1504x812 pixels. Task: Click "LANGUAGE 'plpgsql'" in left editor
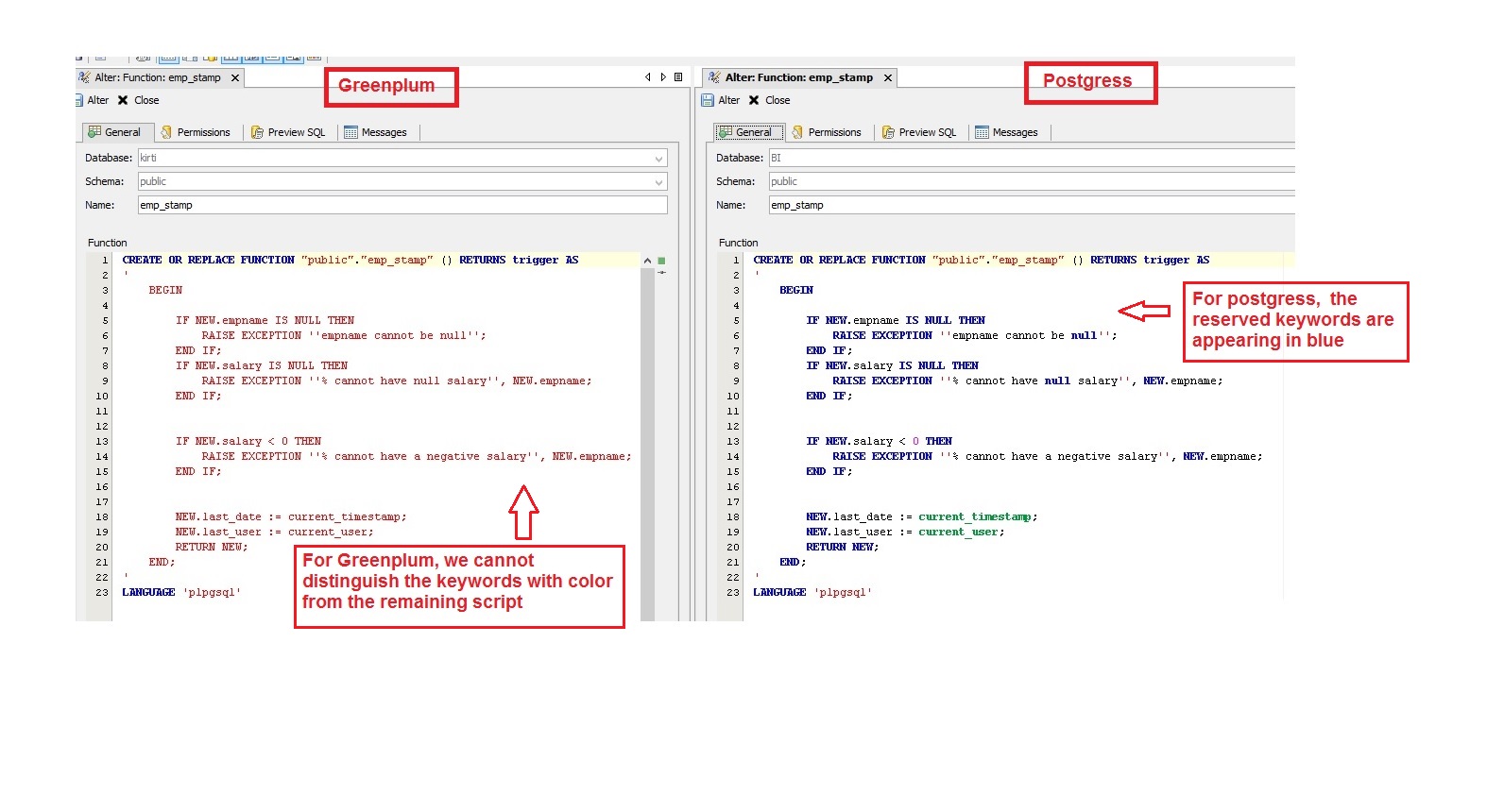(x=182, y=592)
